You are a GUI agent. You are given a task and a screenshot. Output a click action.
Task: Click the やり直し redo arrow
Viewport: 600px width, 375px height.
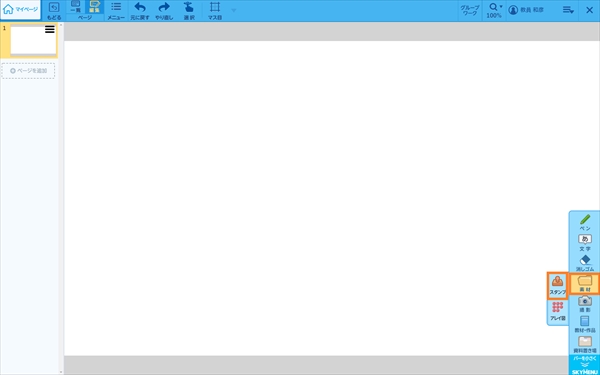(164, 11)
